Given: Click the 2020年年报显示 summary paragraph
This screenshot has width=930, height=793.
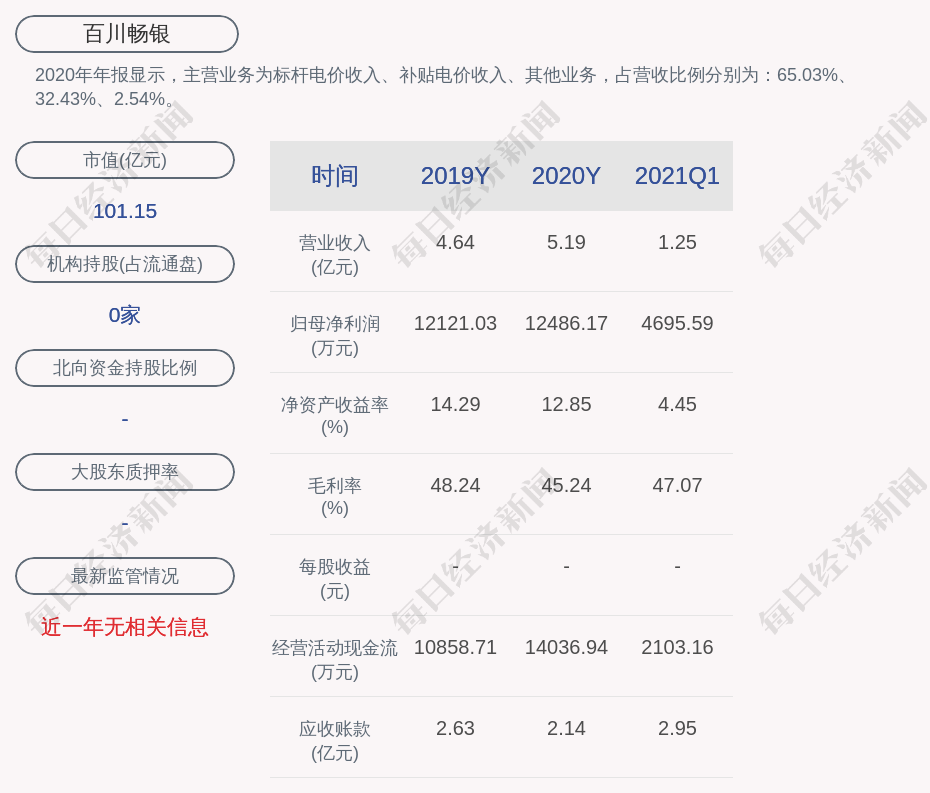Looking at the screenshot, I should click(x=442, y=87).
